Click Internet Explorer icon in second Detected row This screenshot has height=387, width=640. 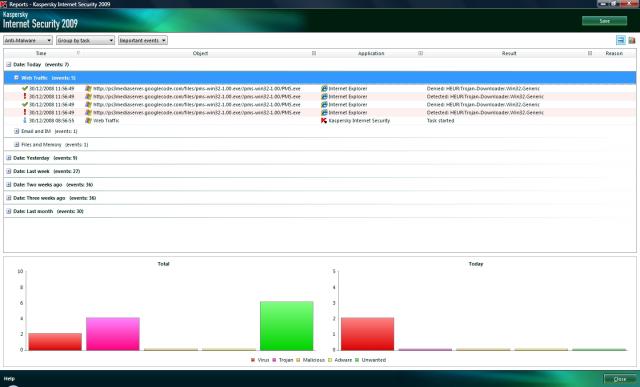324,112
